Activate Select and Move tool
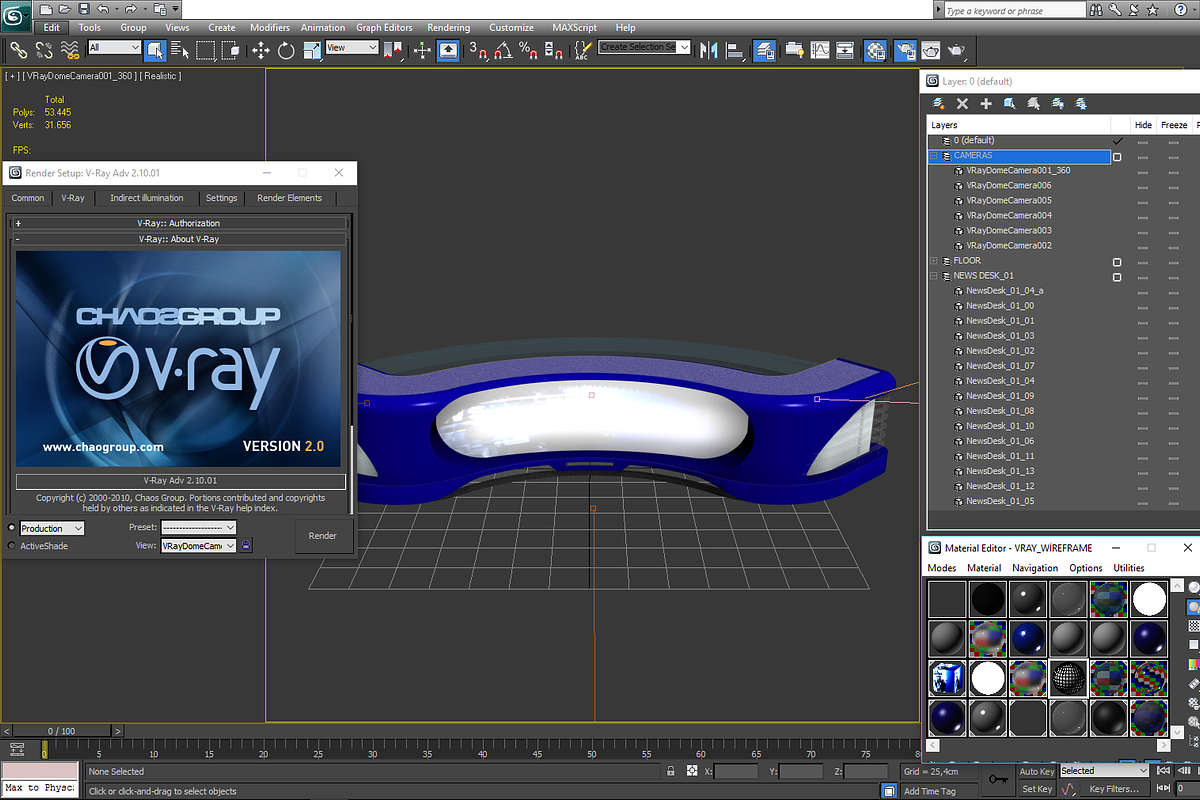Image resolution: width=1200 pixels, height=800 pixels. (x=260, y=49)
